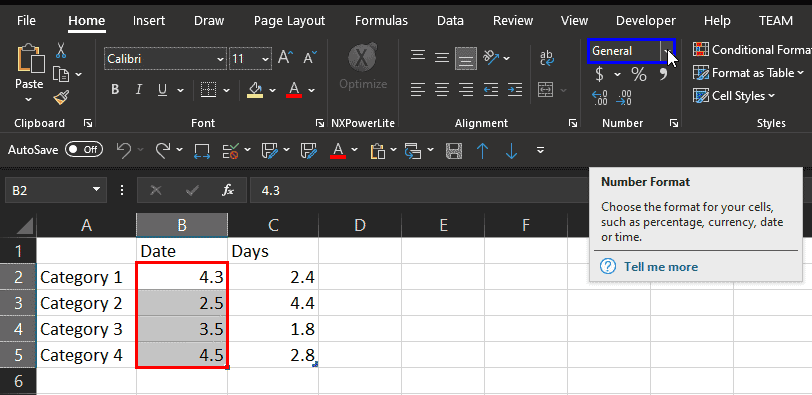Click the Copy icon in Clipboard group
The height and width of the screenshot is (395, 812).
(x=62, y=75)
